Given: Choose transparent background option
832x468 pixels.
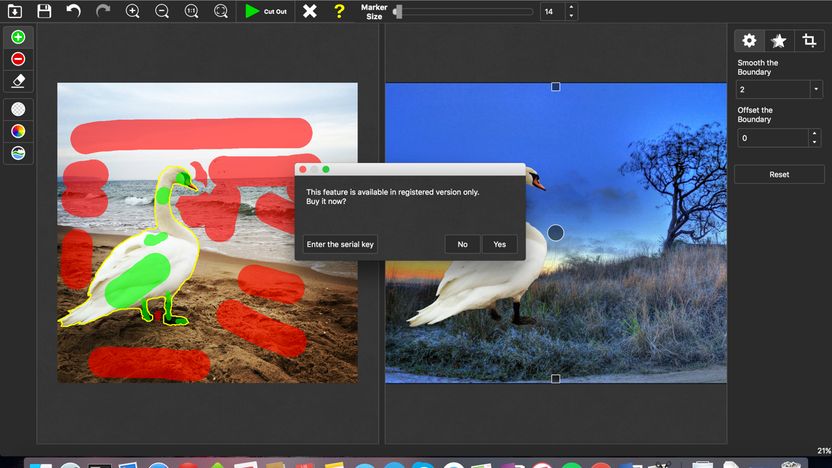Looking at the screenshot, I should coord(18,109).
